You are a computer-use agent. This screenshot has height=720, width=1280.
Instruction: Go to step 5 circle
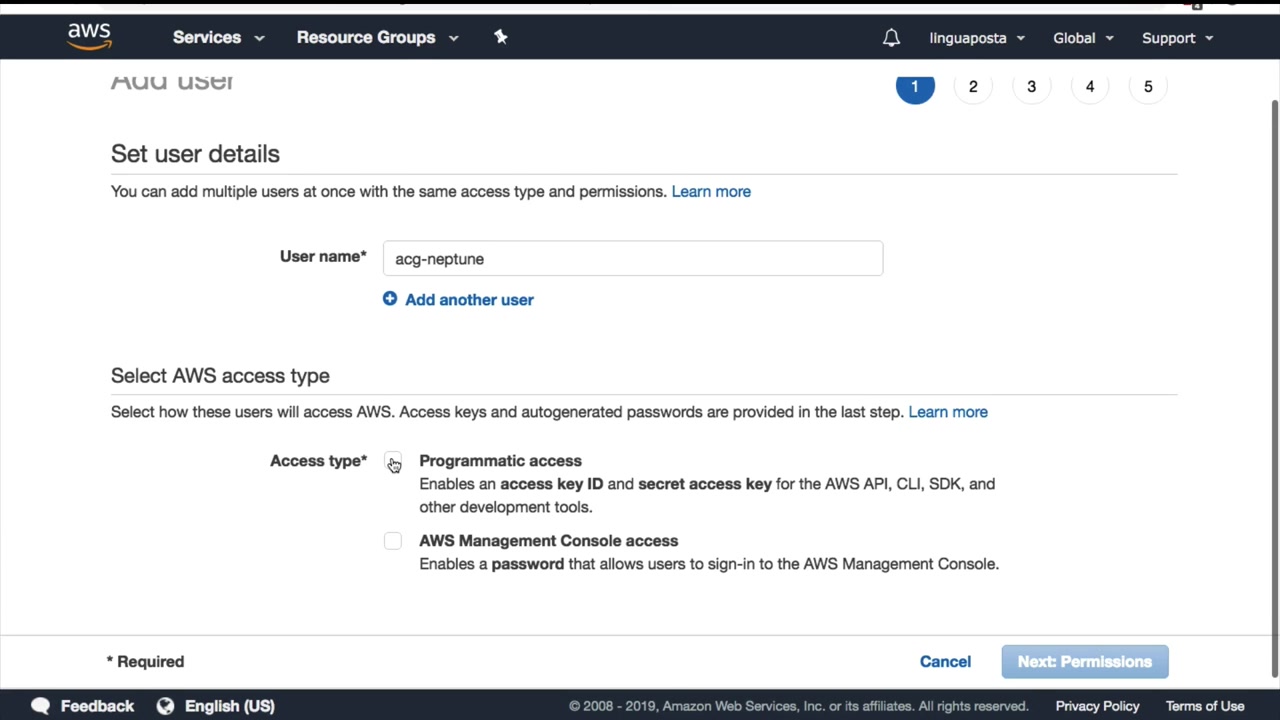[x=1148, y=87]
